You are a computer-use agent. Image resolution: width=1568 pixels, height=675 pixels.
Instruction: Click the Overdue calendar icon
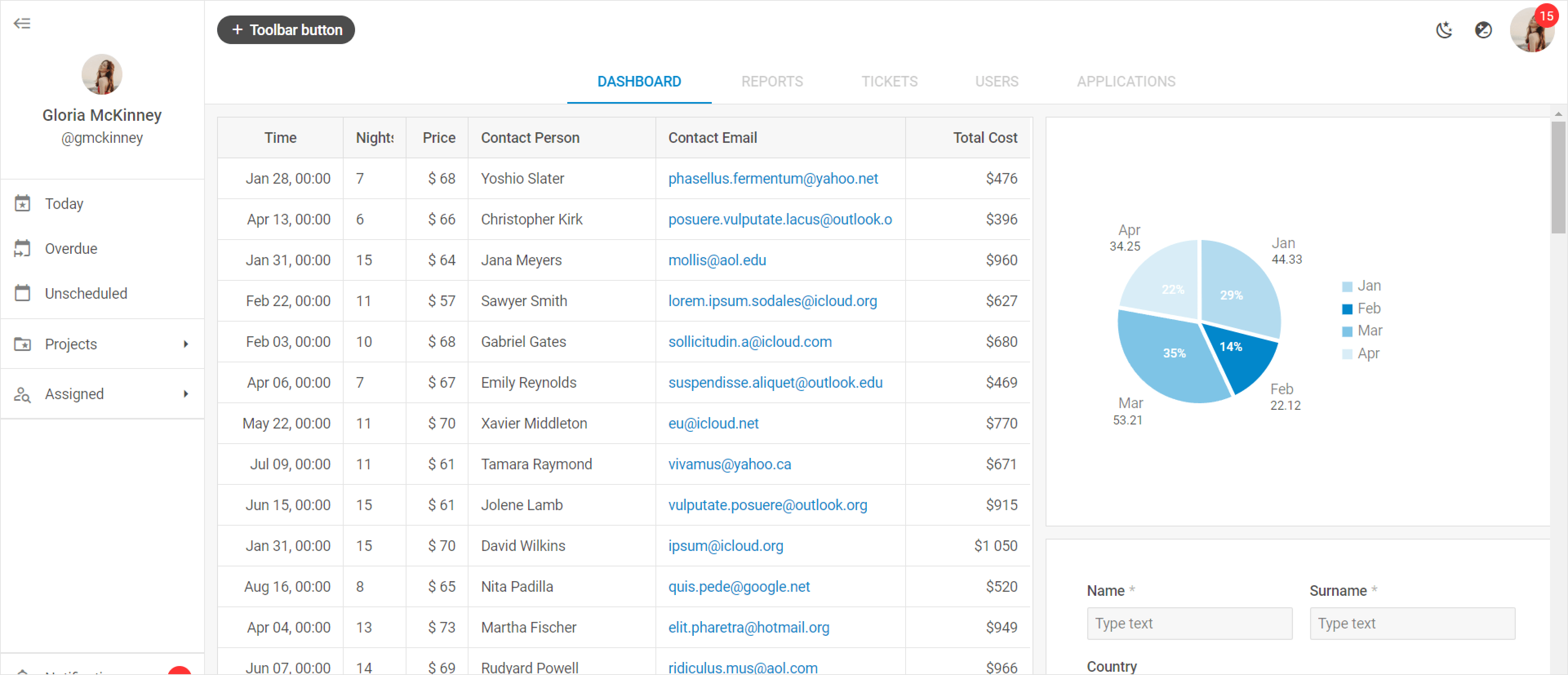pyautogui.click(x=22, y=249)
